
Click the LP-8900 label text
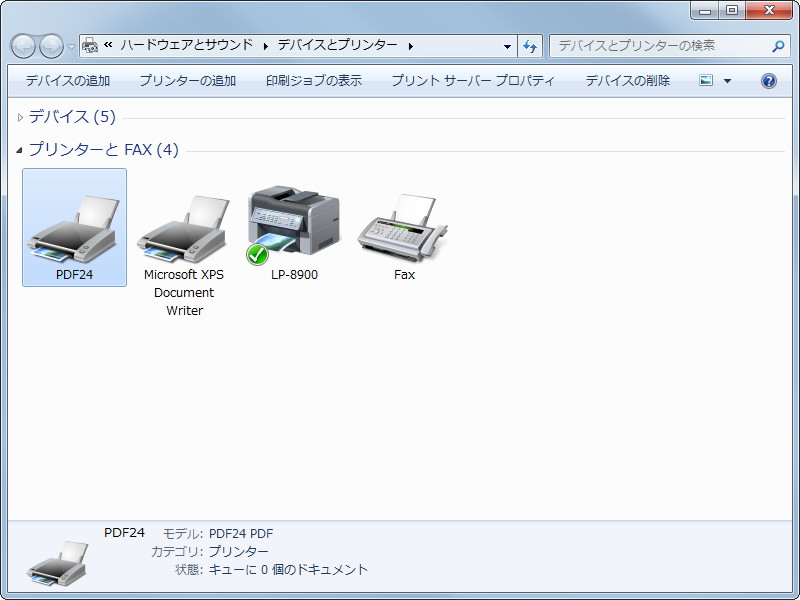pos(294,274)
